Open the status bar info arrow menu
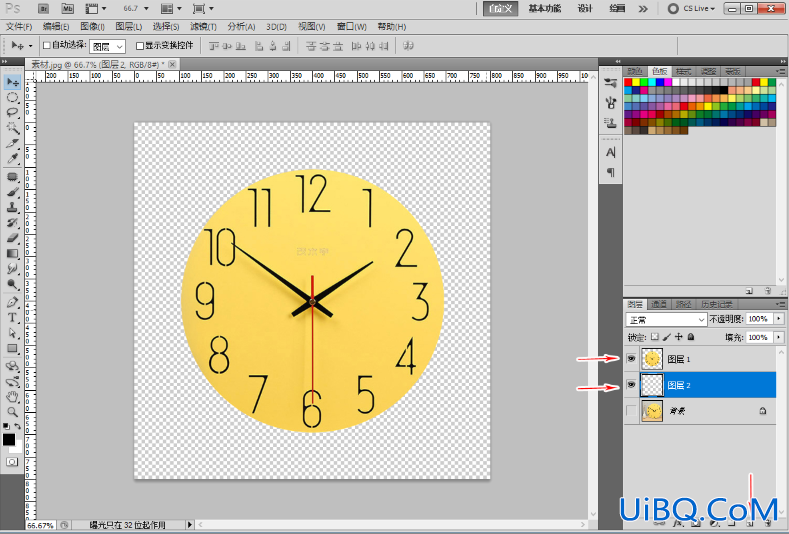Viewport: 789px width, 534px height. click(190, 525)
